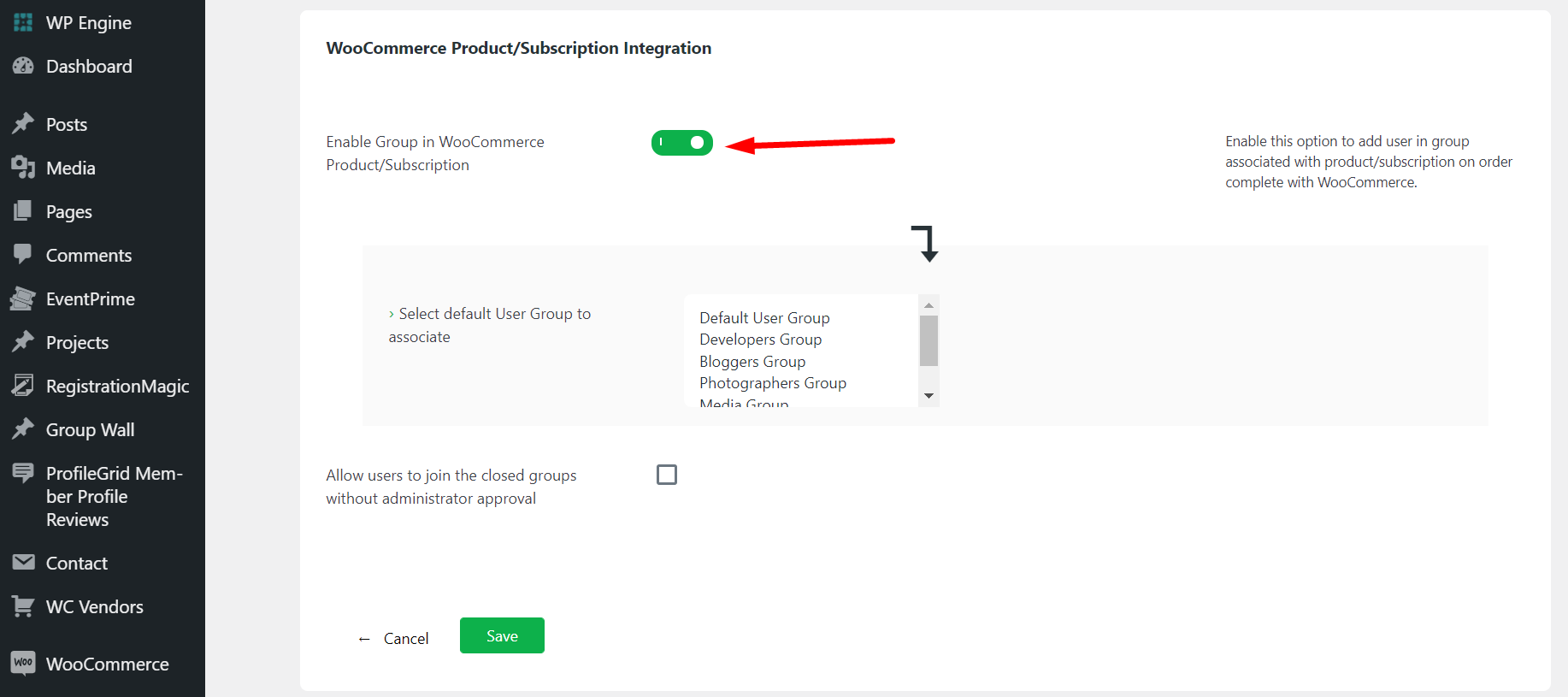The height and width of the screenshot is (697, 1568).
Task: Click the Comments speech bubble icon
Action: (23, 255)
